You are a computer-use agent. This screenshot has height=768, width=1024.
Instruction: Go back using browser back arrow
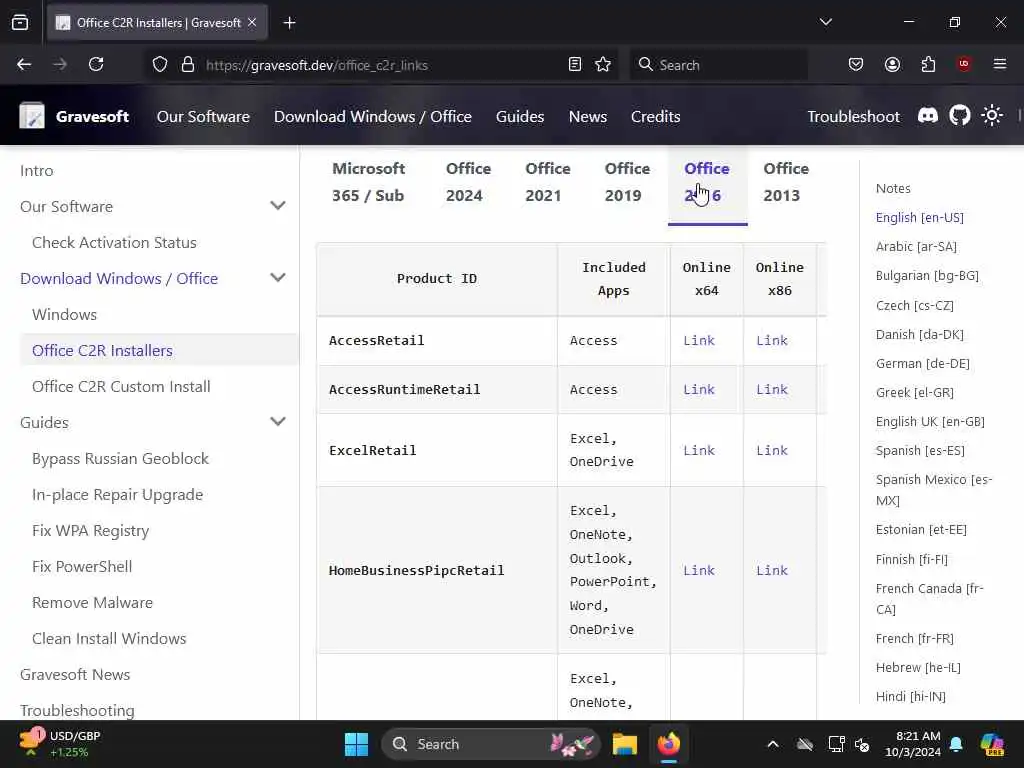(24, 65)
